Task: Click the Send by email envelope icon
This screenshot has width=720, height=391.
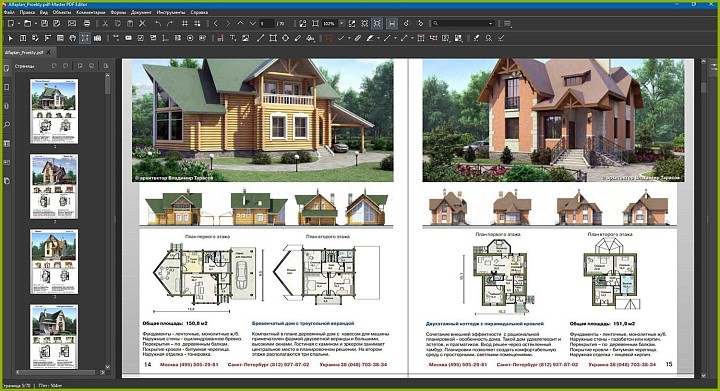Action: click(x=72, y=23)
